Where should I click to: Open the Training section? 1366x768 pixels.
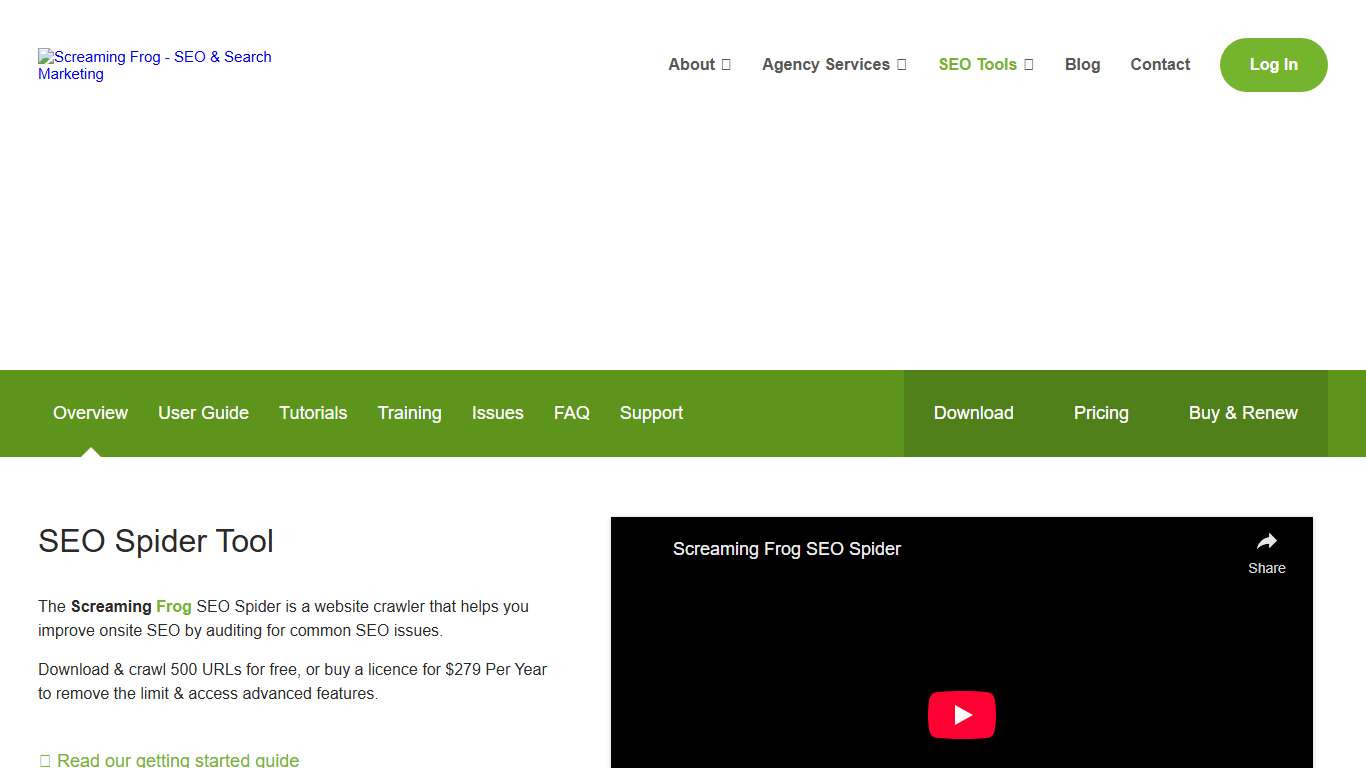(x=409, y=413)
